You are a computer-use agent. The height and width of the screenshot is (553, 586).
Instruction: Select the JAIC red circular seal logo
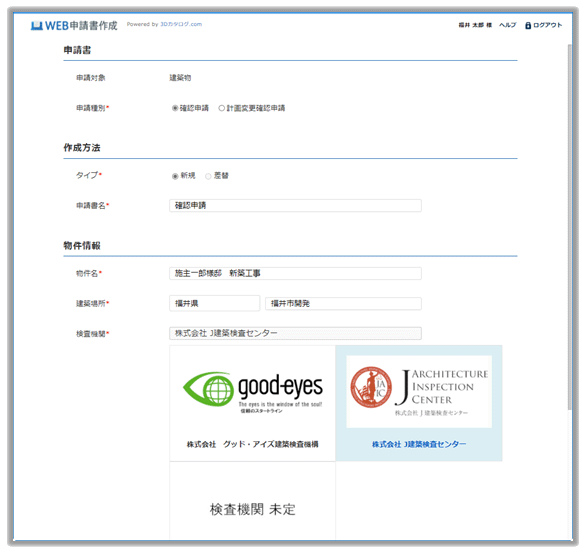coord(371,387)
